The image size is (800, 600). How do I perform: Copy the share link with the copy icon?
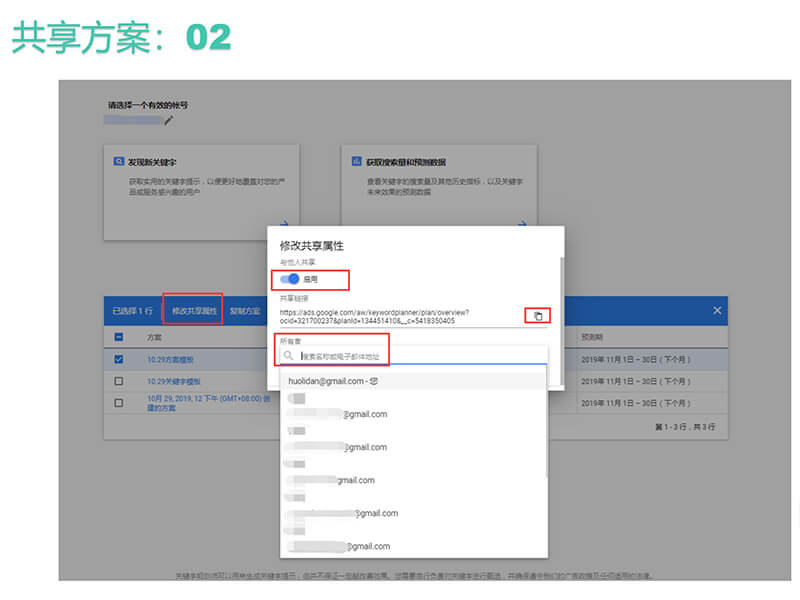538,316
